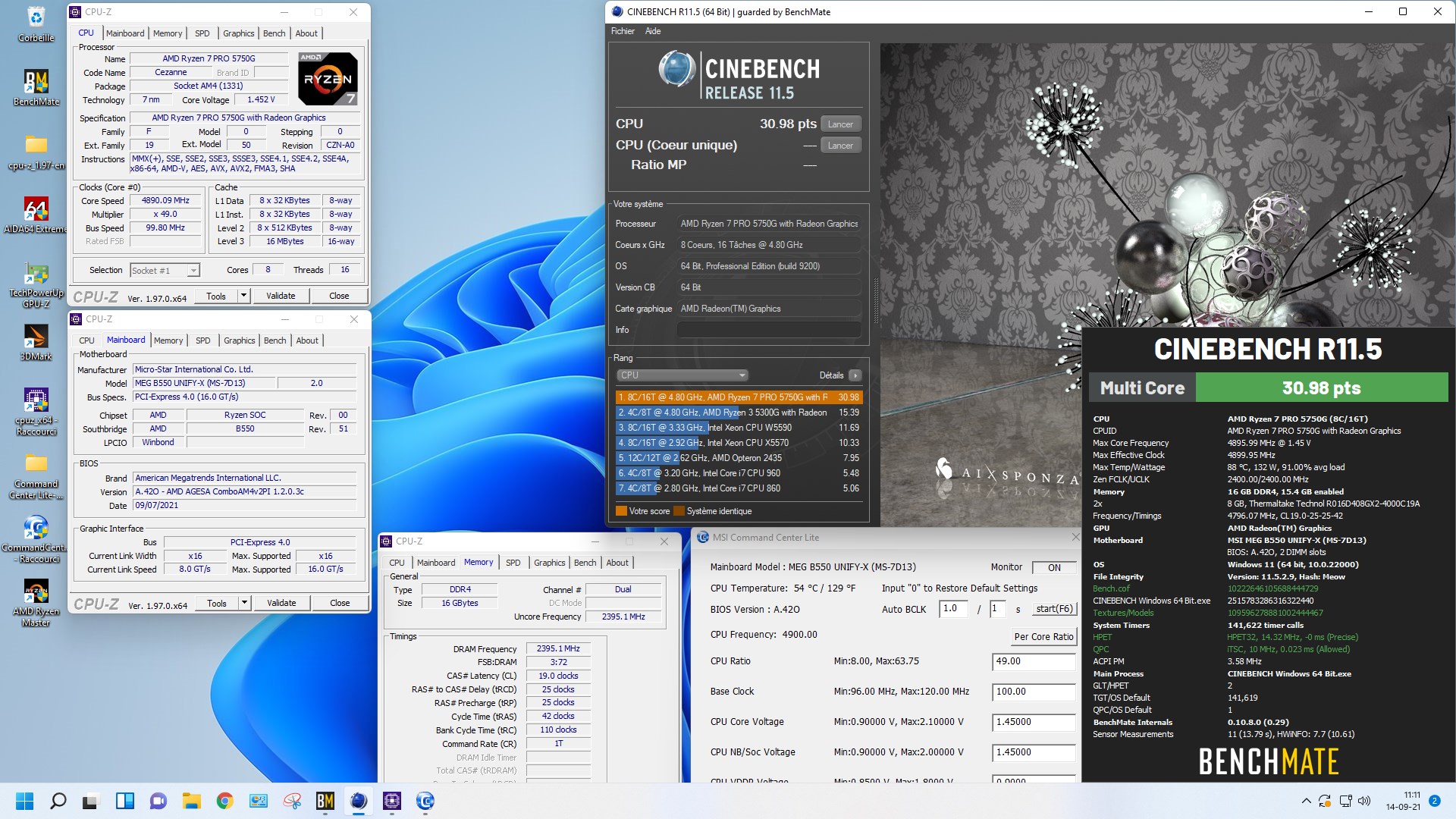This screenshot has width=1456, height=819.
Task: Open the 3DMark desktop shortcut
Action: point(36,344)
